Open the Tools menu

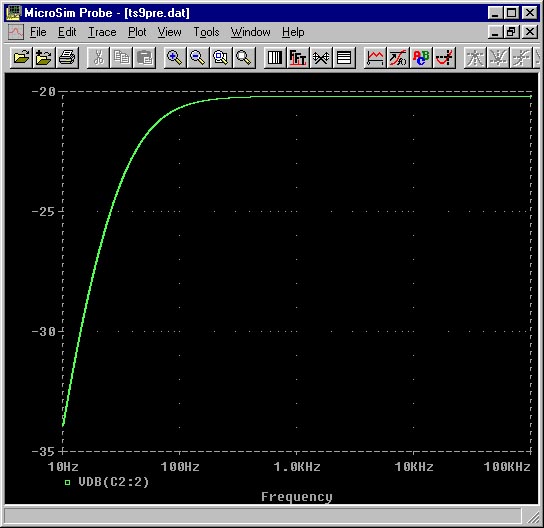[x=206, y=32]
